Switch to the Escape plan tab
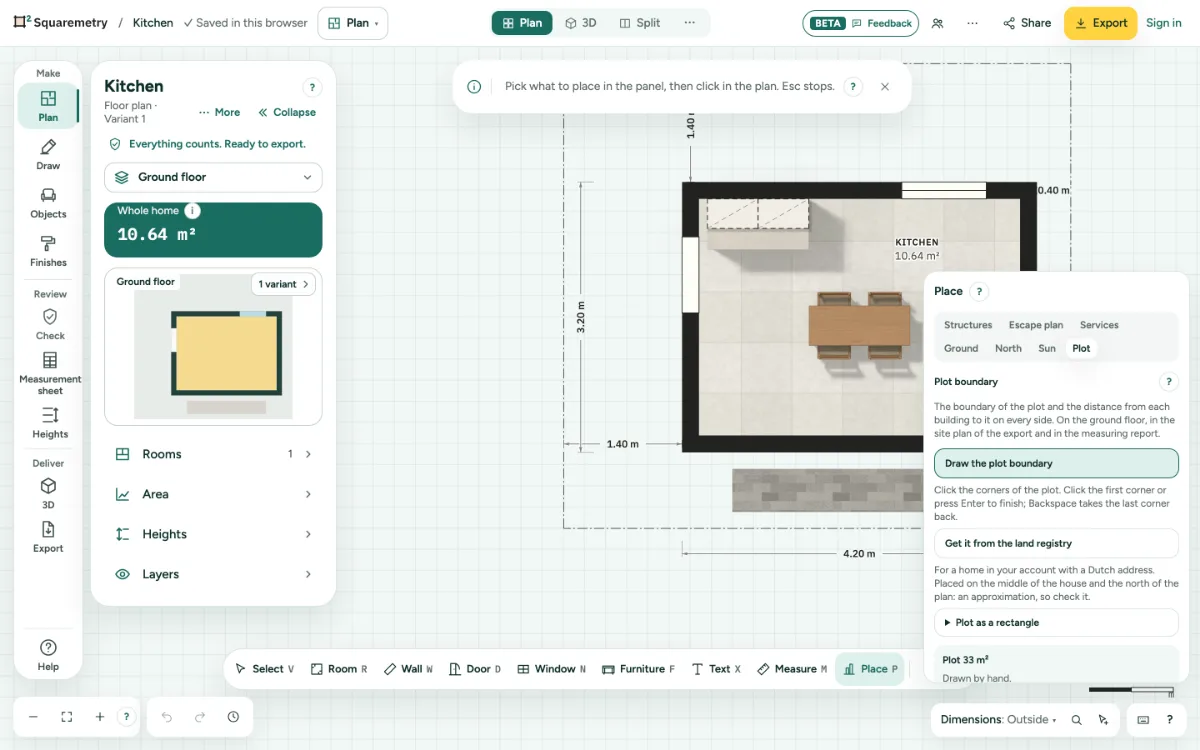1200x750 pixels. (x=1035, y=325)
